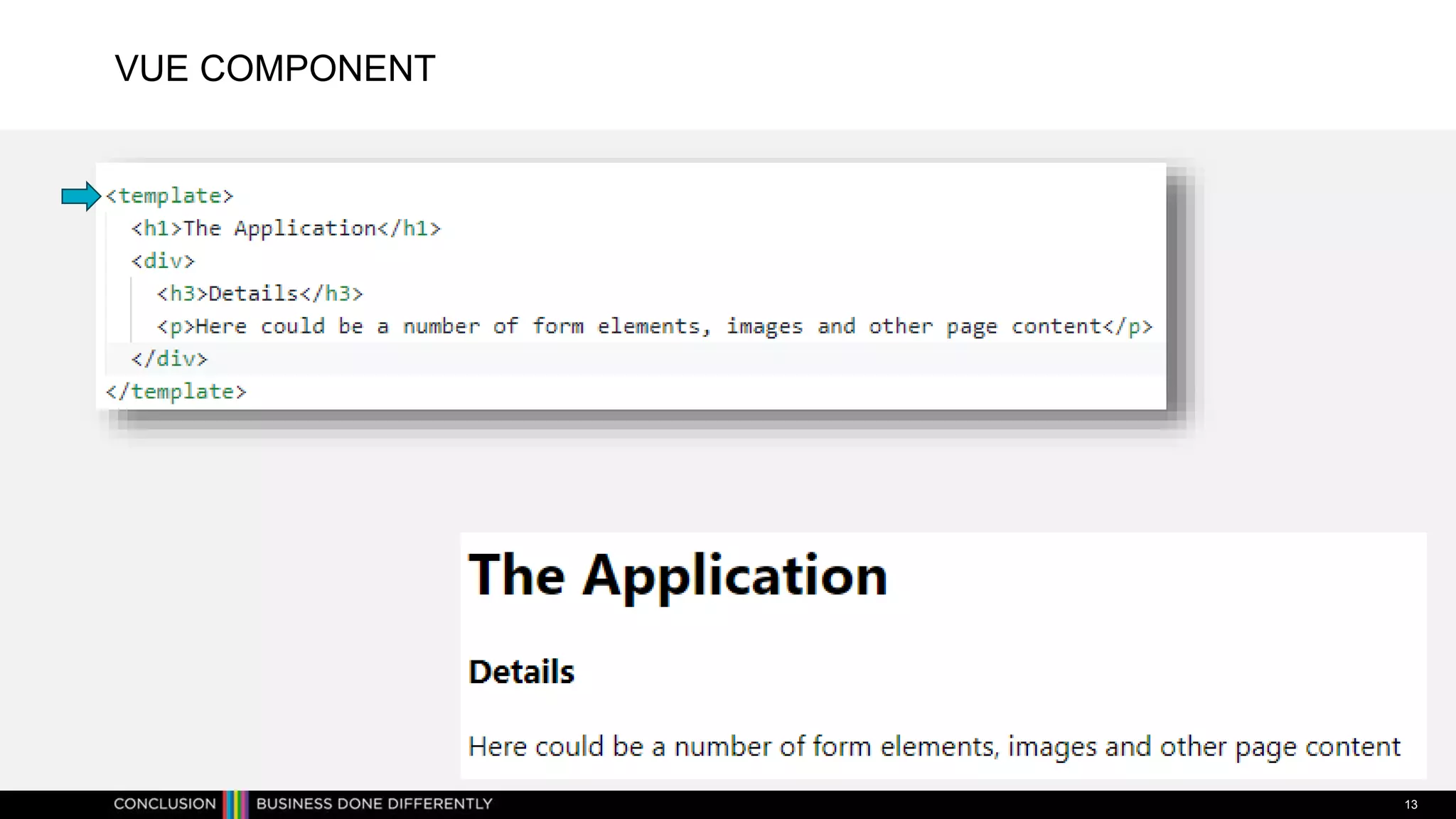Click the rendered paragraph 'Here could be a number…'
This screenshot has width=1456, height=819.
point(934,747)
